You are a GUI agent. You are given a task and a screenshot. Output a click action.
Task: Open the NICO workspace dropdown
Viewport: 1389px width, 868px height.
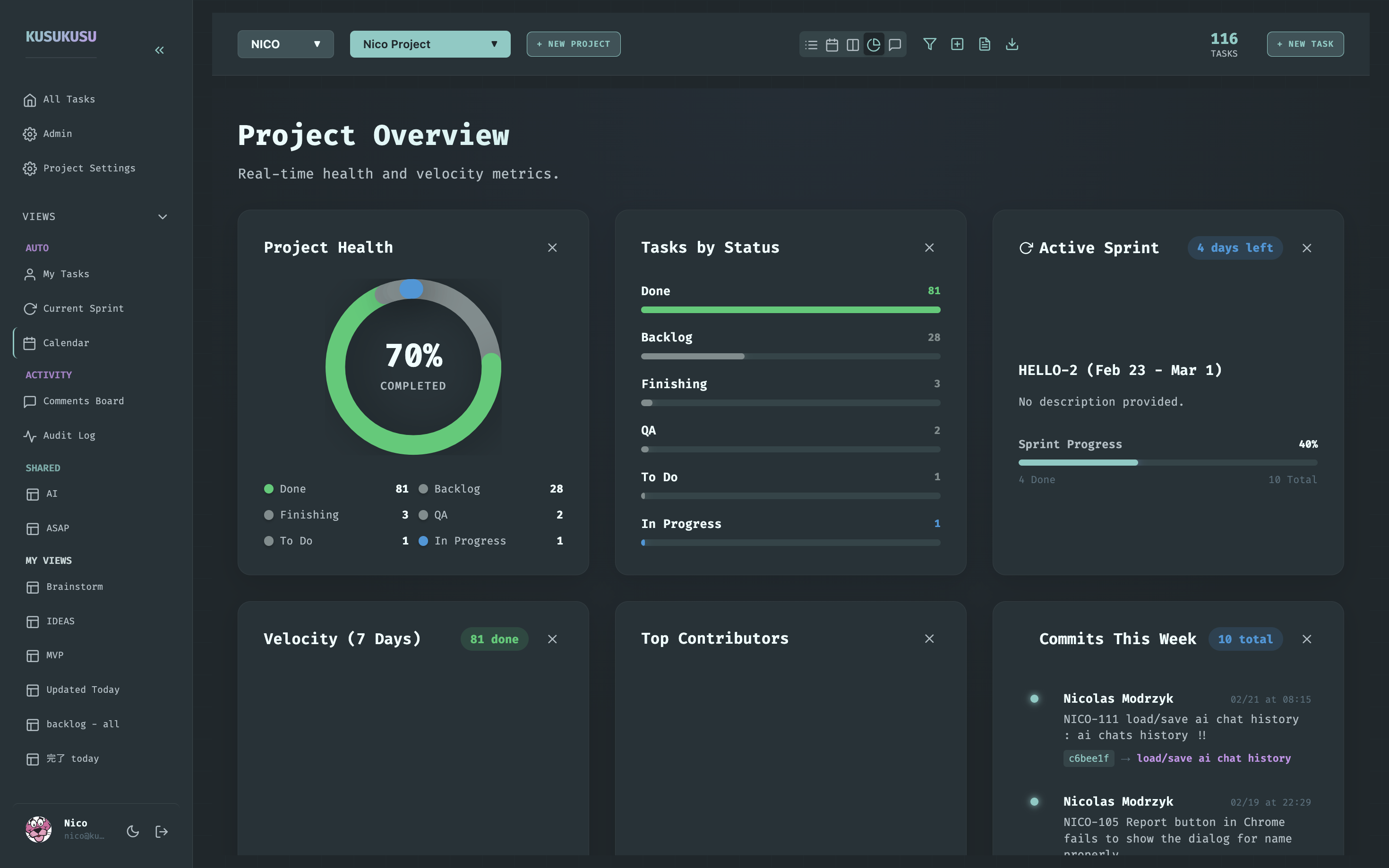coord(285,43)
